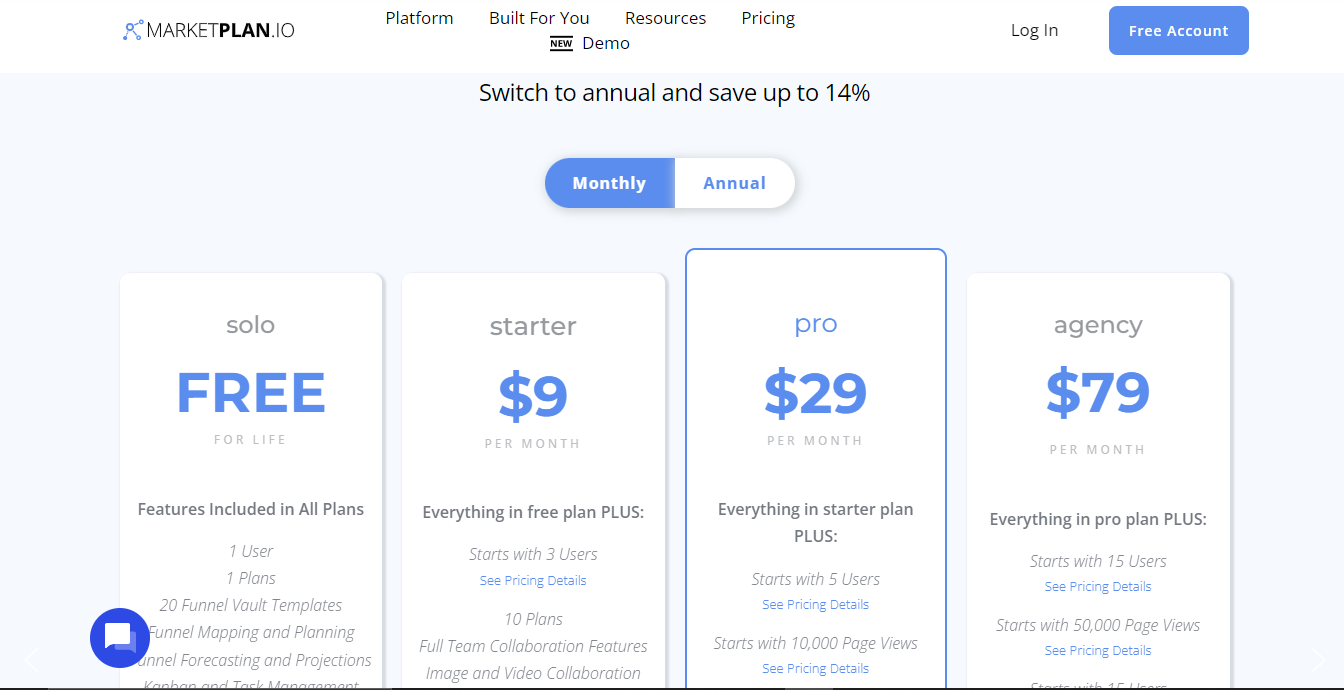Screen dimensions: 1344x690
Task: Click the Log In link
Action: (1034, 30)
